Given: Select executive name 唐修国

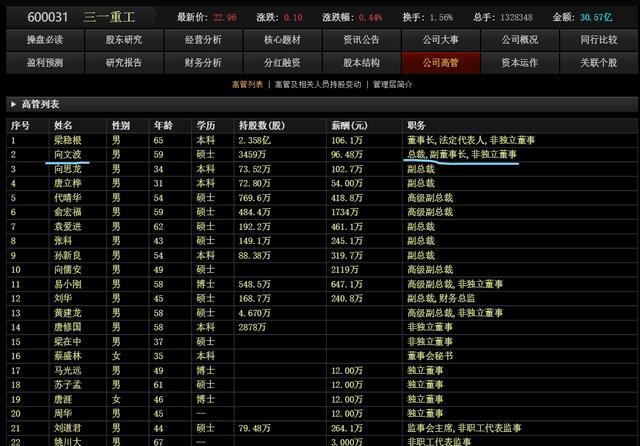Looking at the screenshot, I should click(68, 327).
